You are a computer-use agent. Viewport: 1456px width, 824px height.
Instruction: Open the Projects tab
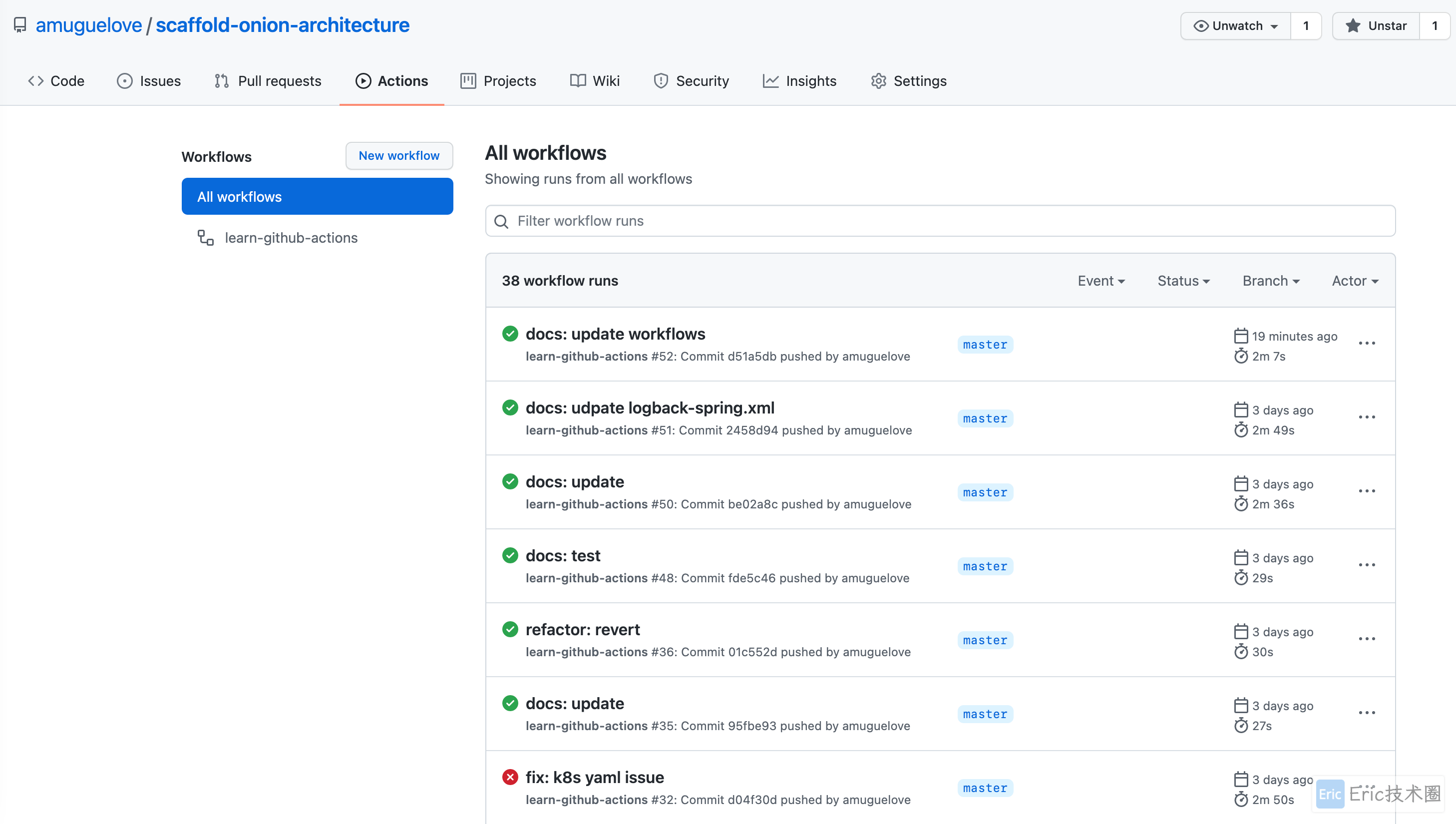[498, 81]
